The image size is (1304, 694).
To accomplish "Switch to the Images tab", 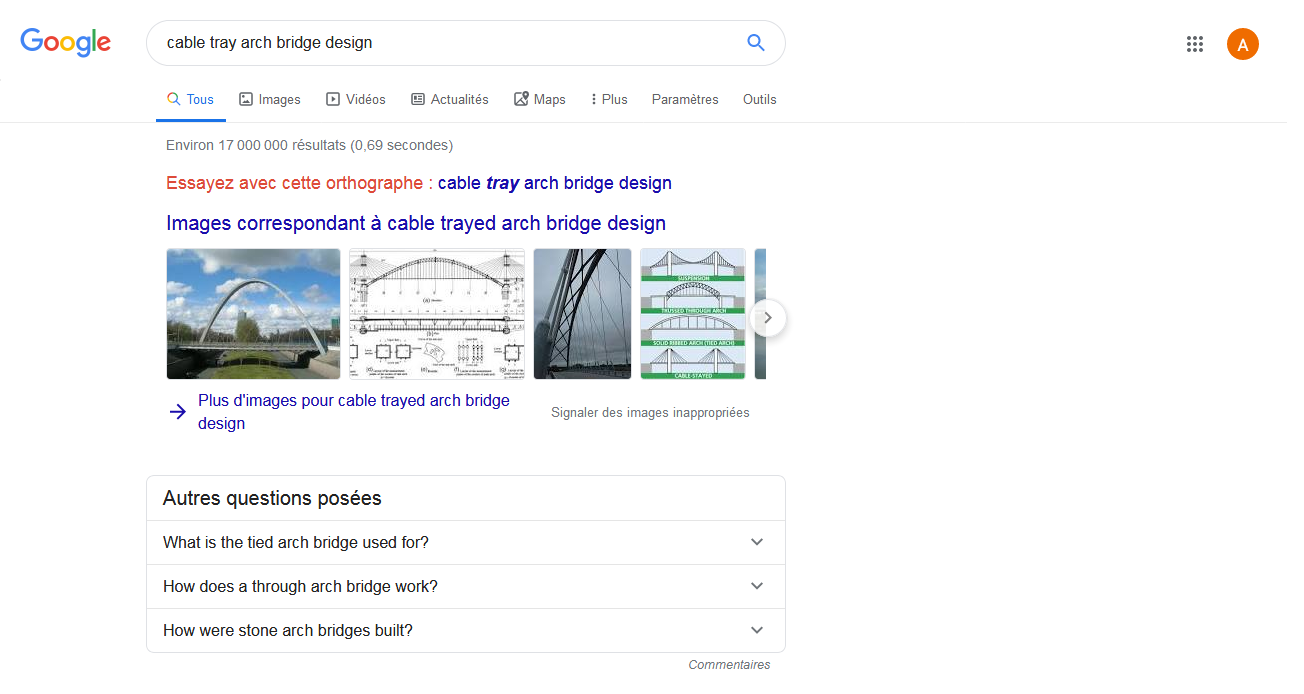I will 270,99.
